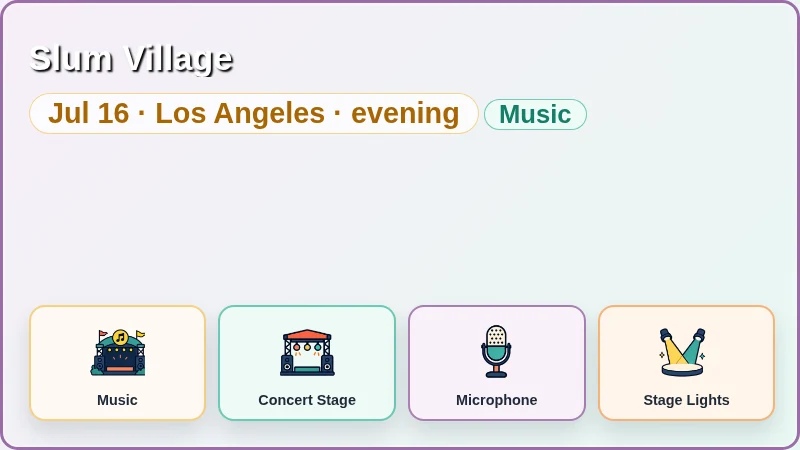The image size is (800, 450).
Task: Click the left speaker on Concert Stage icon
Action: point(287,364)
